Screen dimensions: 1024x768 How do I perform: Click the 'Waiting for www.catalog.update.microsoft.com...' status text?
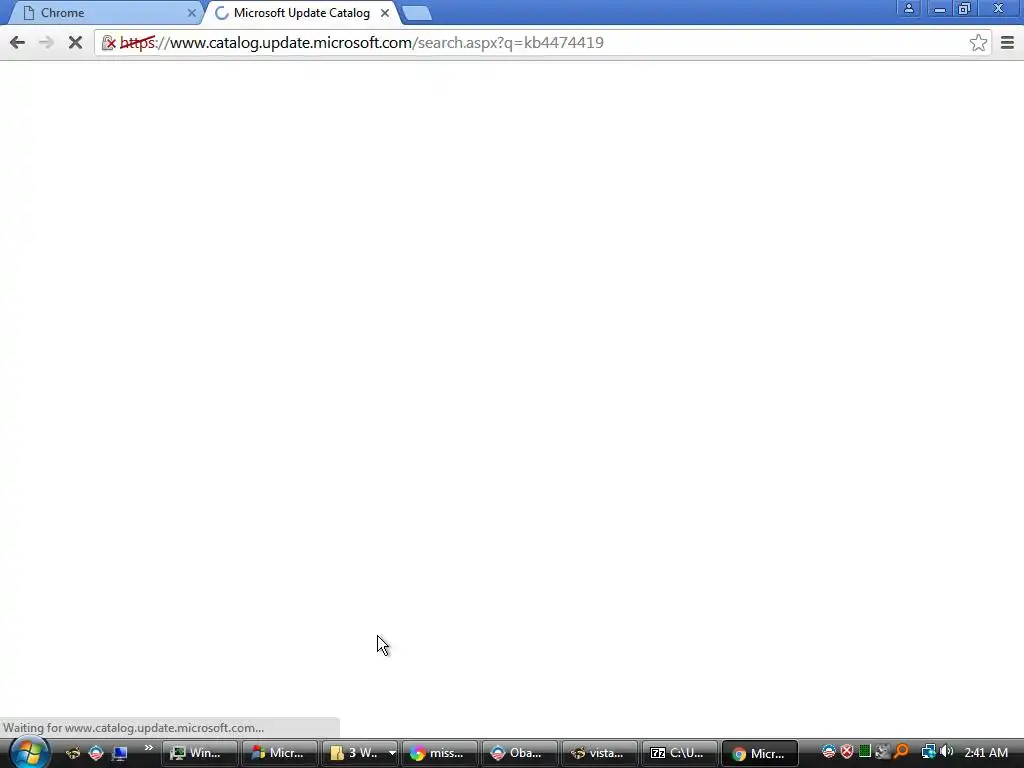[134, 728]
